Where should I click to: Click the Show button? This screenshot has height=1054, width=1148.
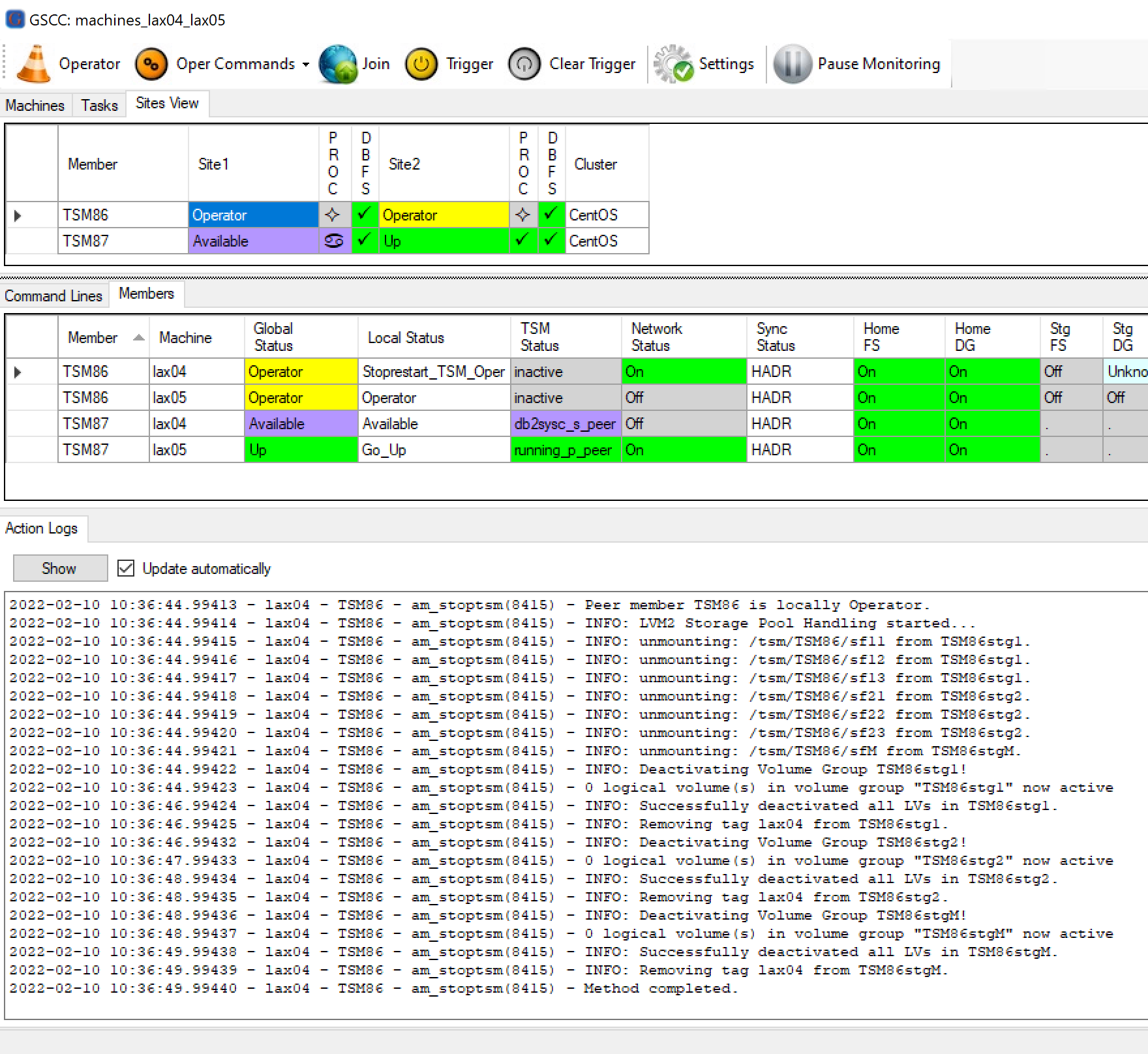[x=60, y=568]
